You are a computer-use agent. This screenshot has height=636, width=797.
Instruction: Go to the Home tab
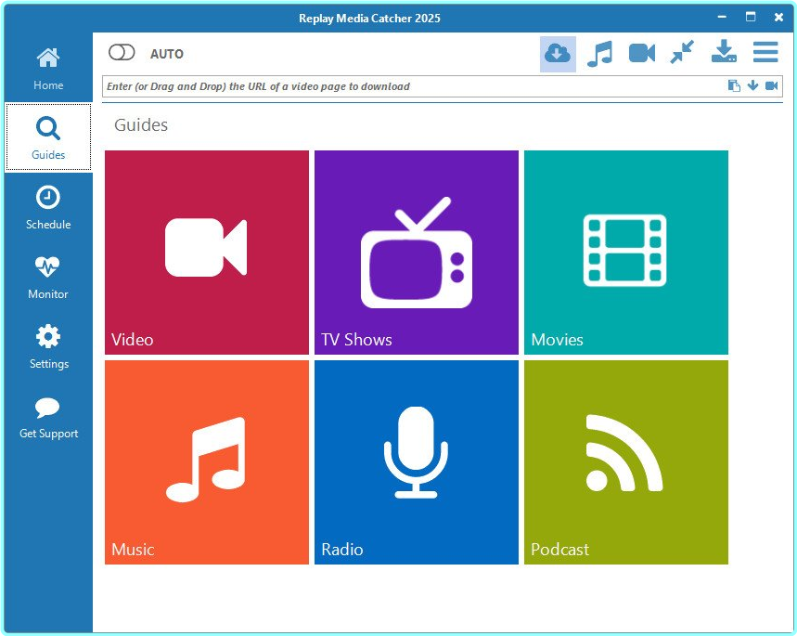[x=48, y=69]
